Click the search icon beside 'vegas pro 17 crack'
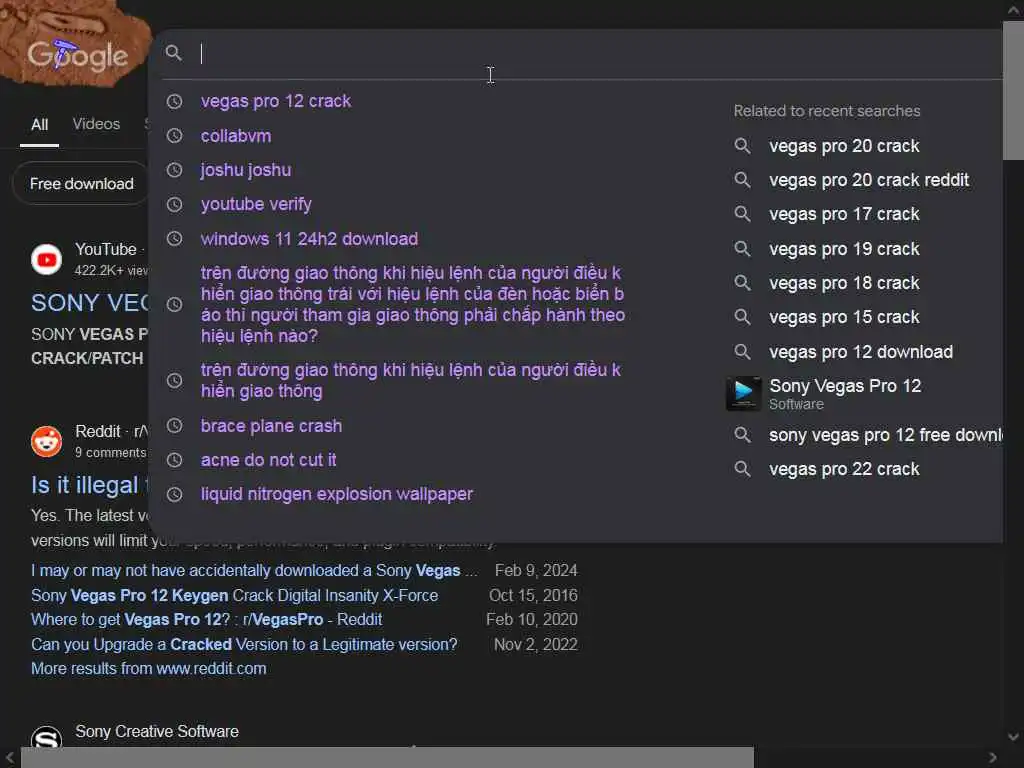Screen dimensions: 1024x768 point(743,214)
